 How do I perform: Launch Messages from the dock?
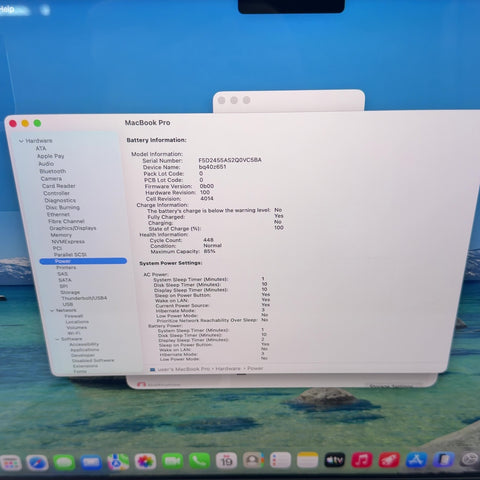(64, 462)
